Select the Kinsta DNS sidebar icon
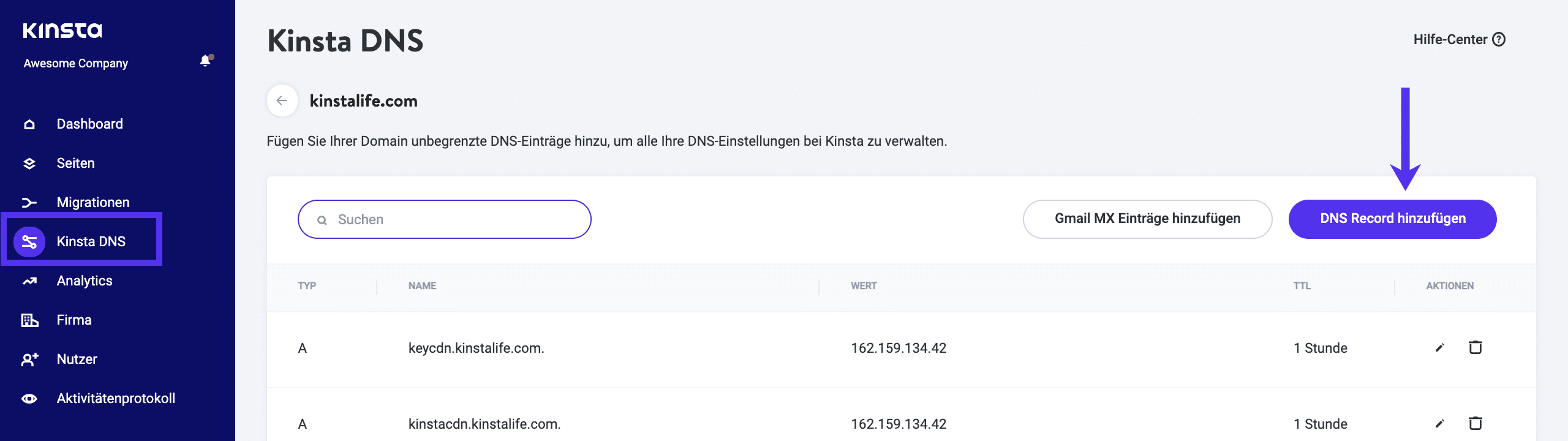 click(29, 241)
